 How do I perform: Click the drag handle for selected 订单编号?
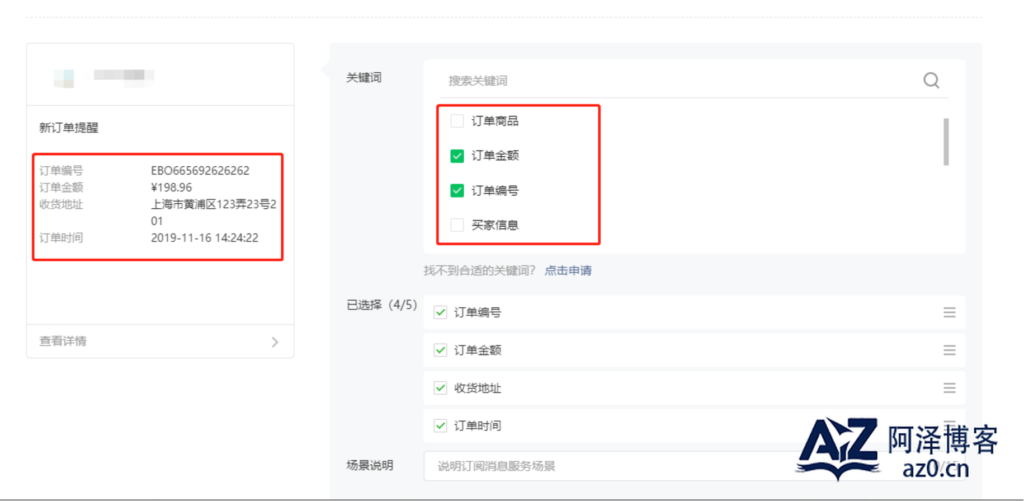tap(950, 312)
